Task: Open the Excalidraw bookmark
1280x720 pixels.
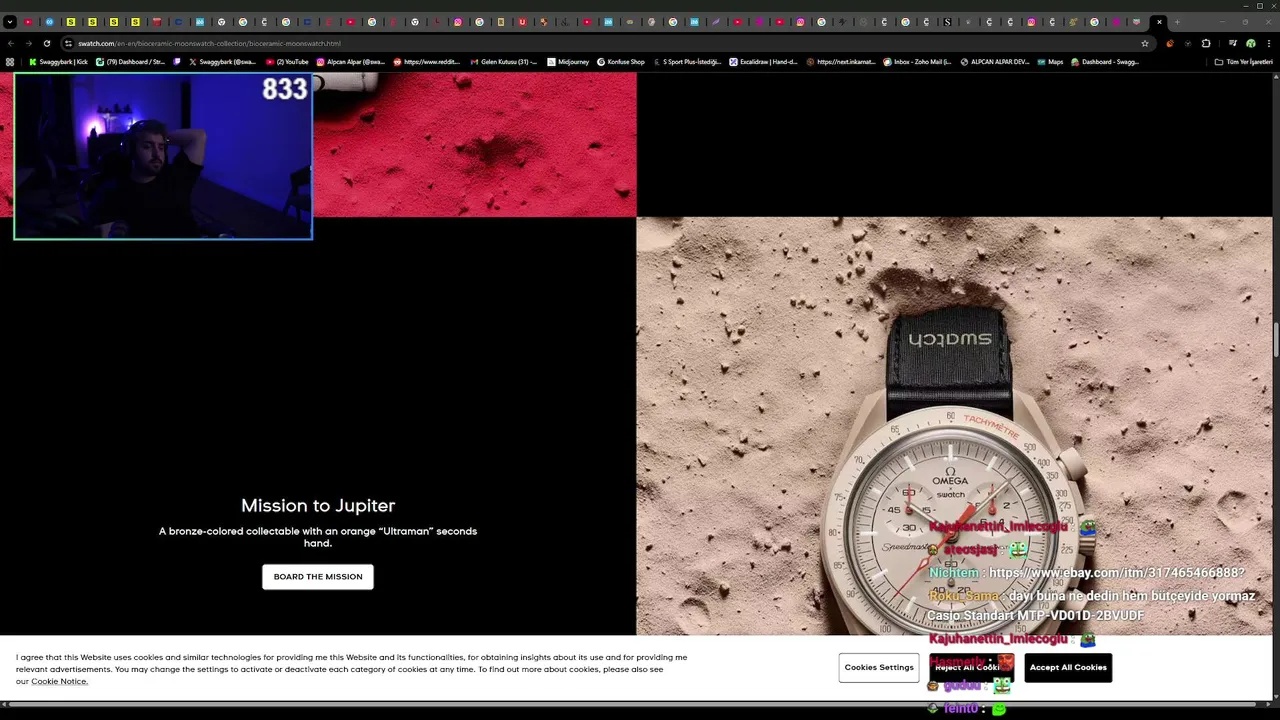Action: (x=763, y=62)
